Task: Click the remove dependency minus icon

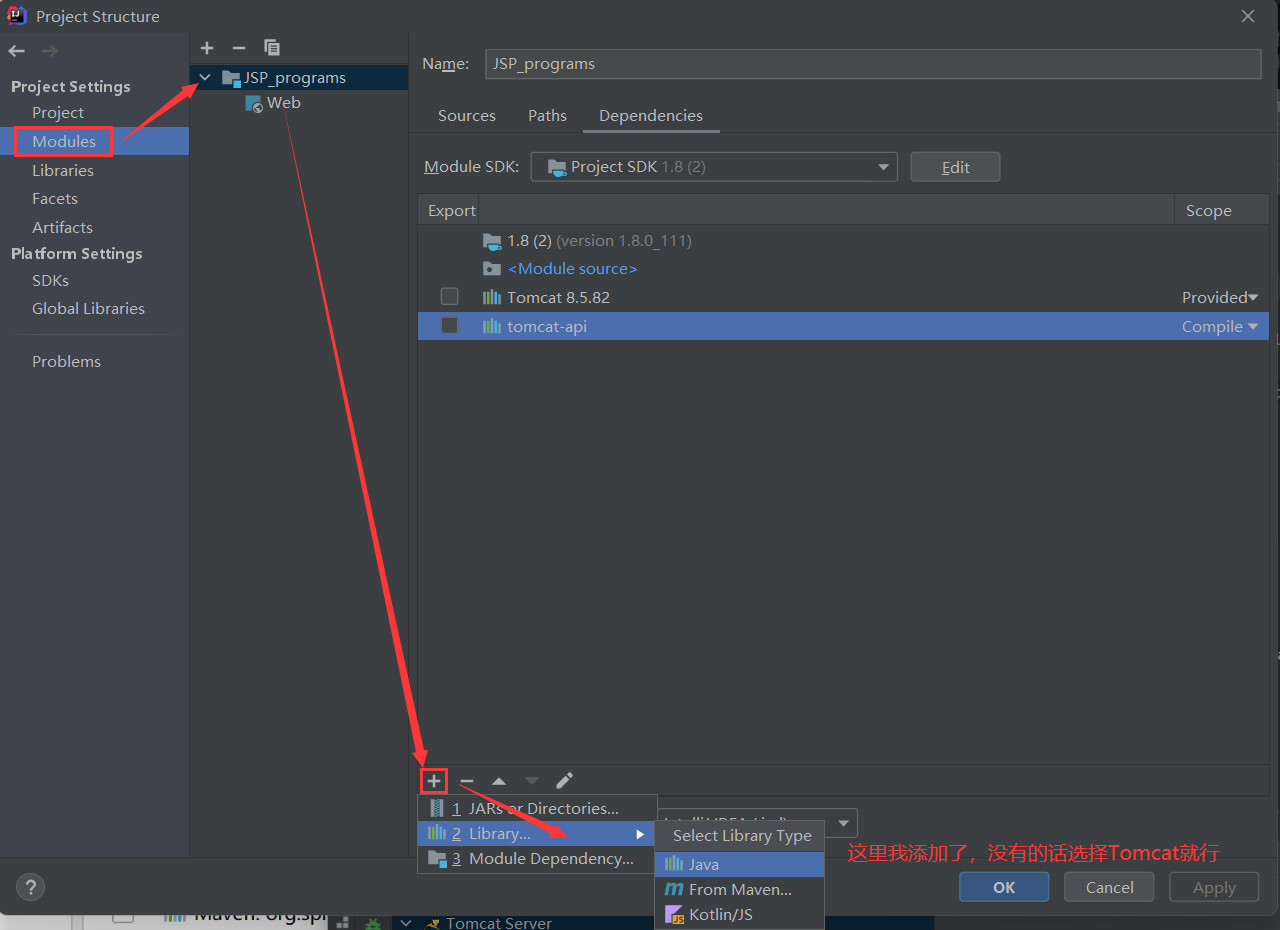Action: coord(467,781)
